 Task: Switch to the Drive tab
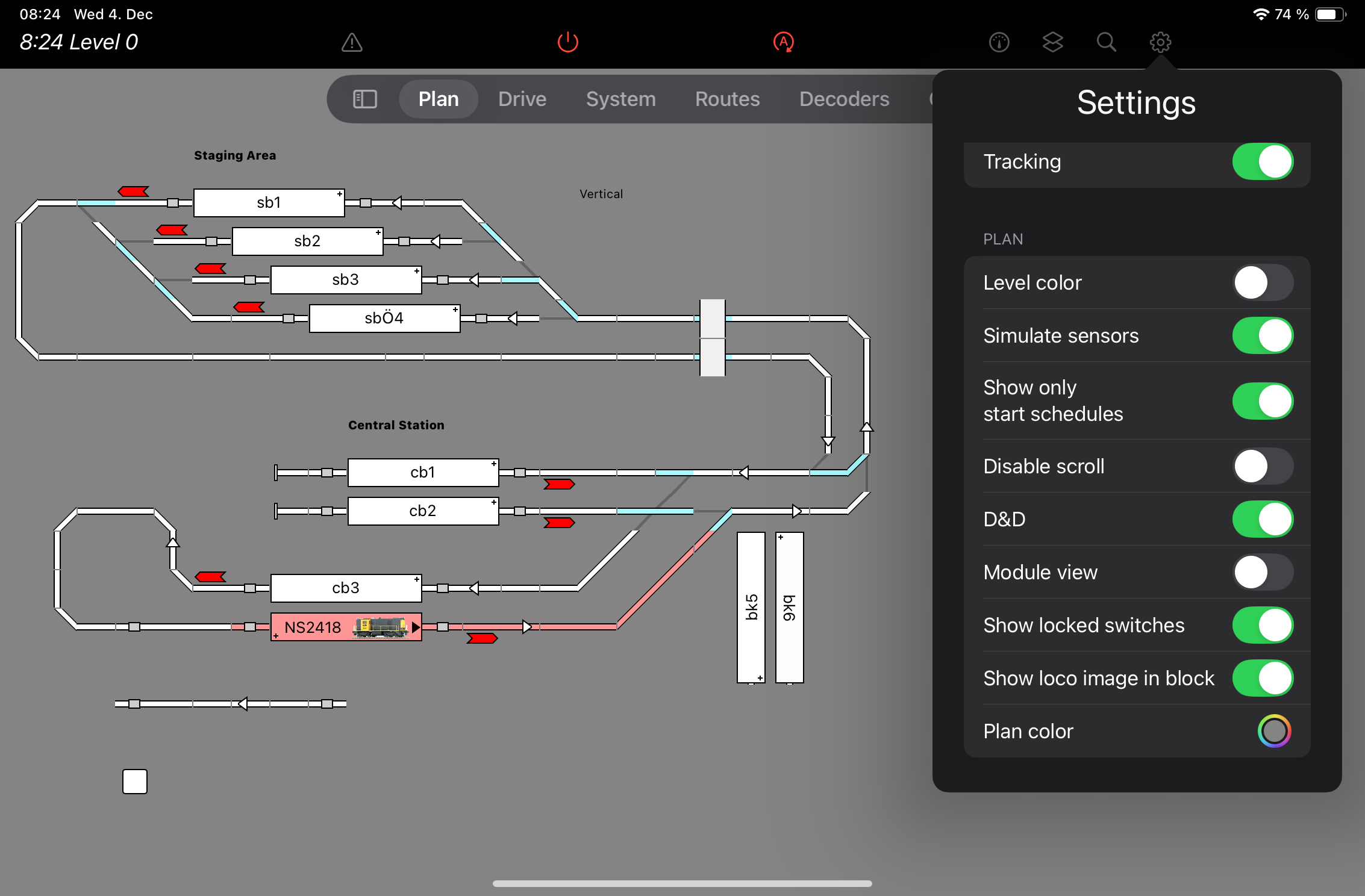click(522, 99)
